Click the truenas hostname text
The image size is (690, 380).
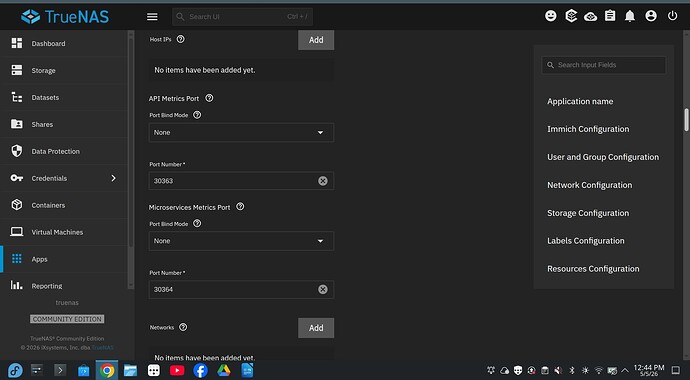click(67, 303)
